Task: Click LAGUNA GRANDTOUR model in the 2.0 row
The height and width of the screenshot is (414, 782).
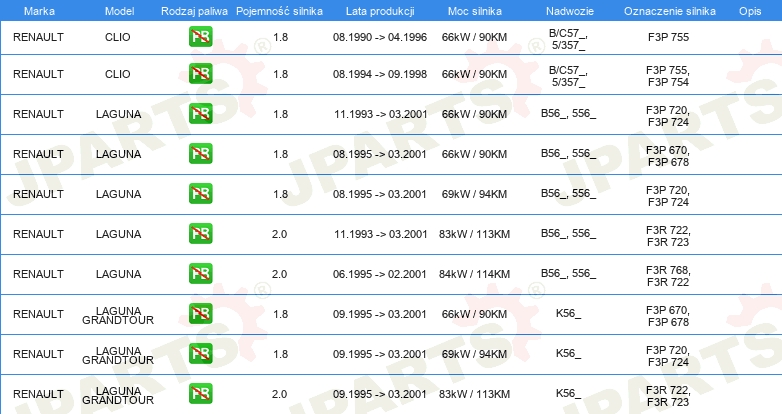Action: click(x=118, y=395)
